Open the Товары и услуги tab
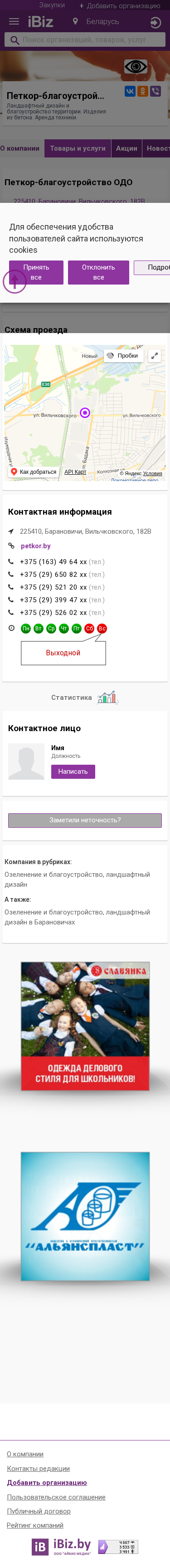Image resolution: width=170 pixels, height=1568 pixels. pyautogui.click(x=78, y=148)
